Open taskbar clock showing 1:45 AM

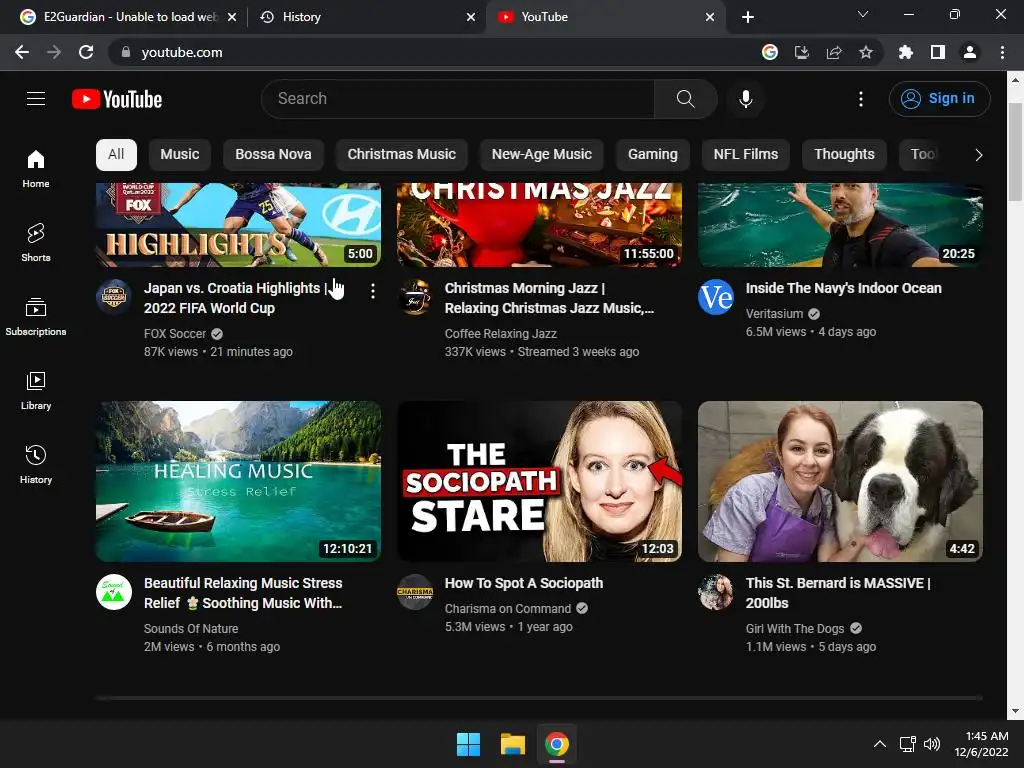coord(981,744)
